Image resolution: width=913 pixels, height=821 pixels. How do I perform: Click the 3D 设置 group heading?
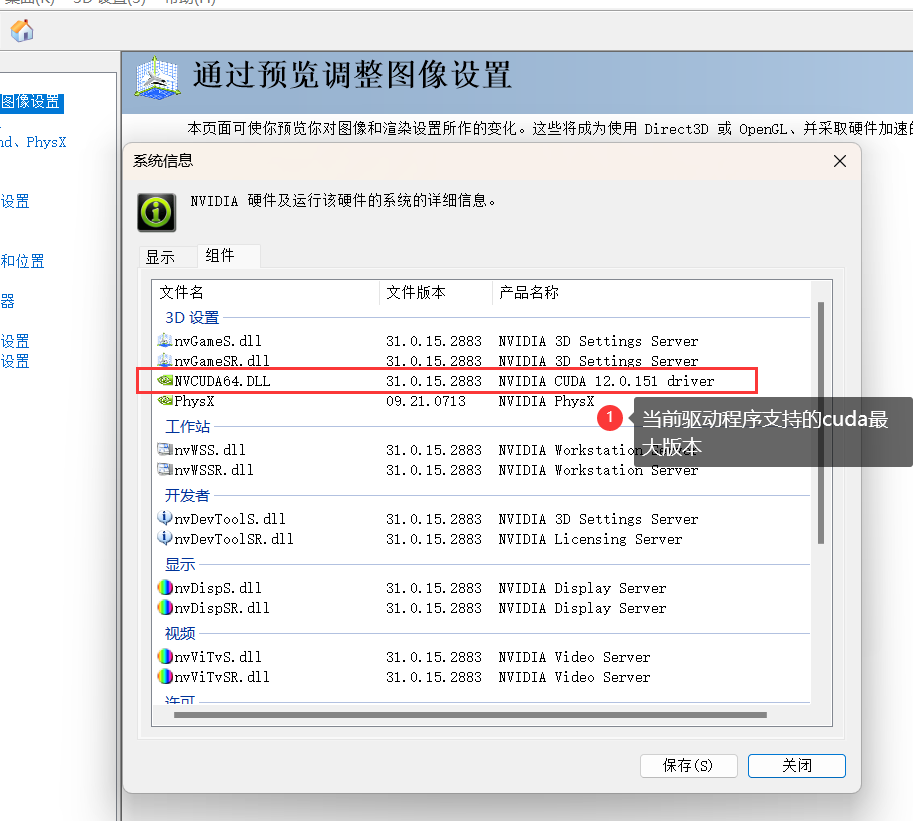pyautogui.click(x=192, y=317)
